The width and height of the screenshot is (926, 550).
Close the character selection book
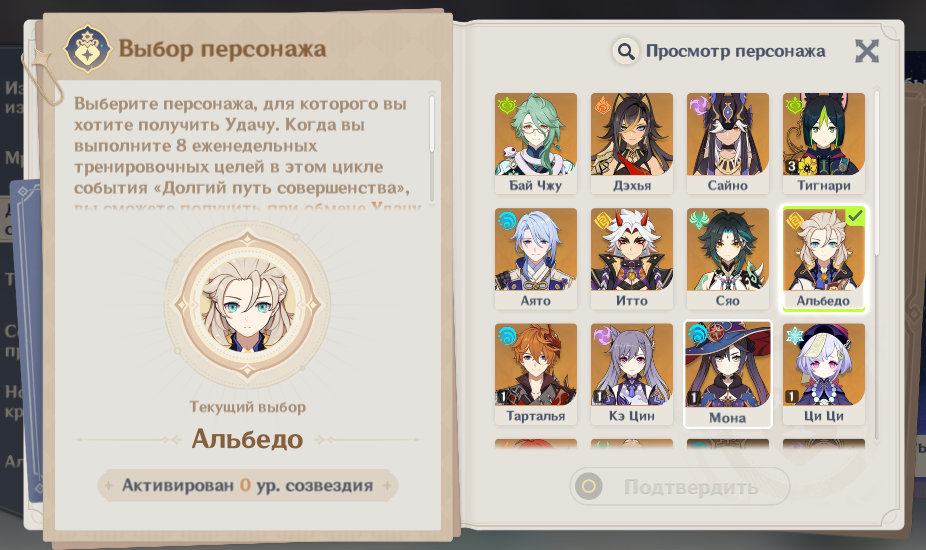867,51
